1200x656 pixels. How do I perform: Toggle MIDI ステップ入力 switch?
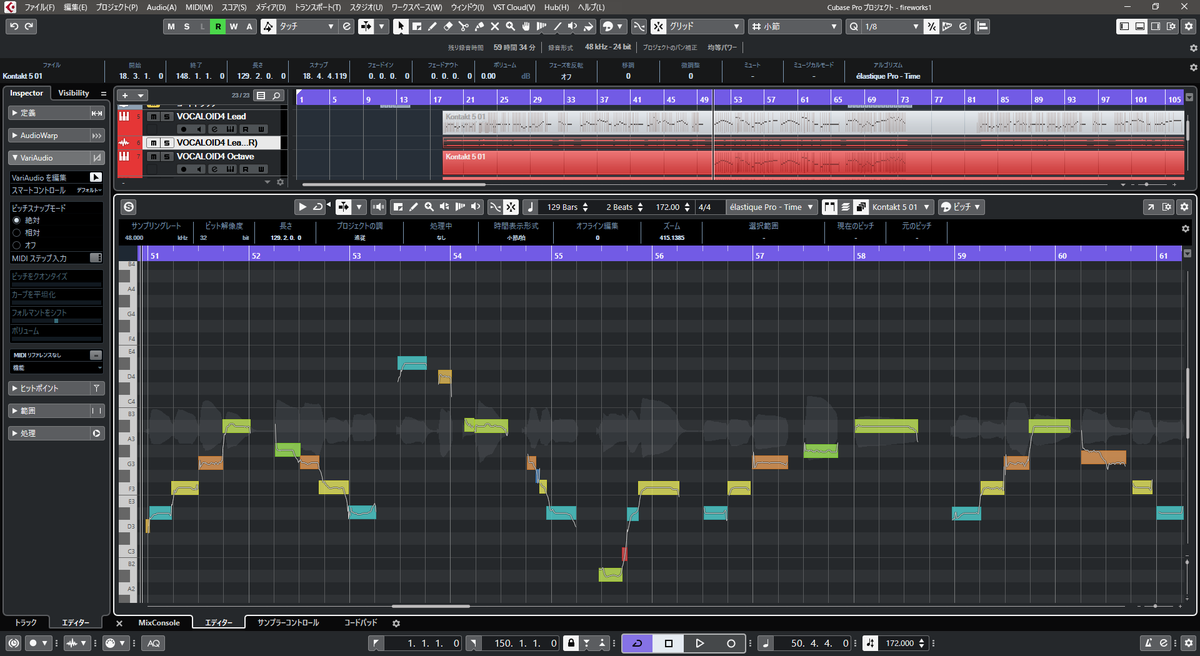point(96,258)
